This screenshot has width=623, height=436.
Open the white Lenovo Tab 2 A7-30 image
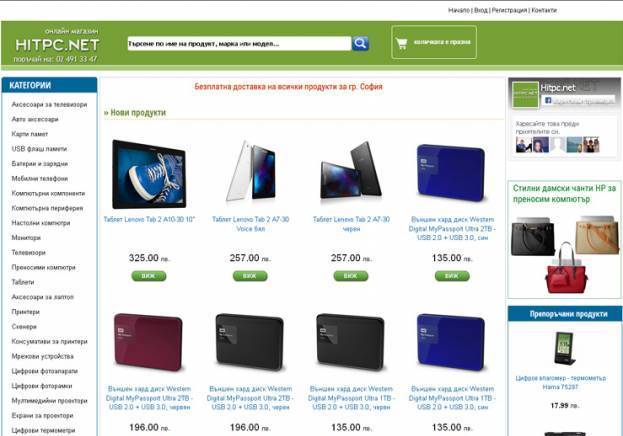[x=251, y=170]
